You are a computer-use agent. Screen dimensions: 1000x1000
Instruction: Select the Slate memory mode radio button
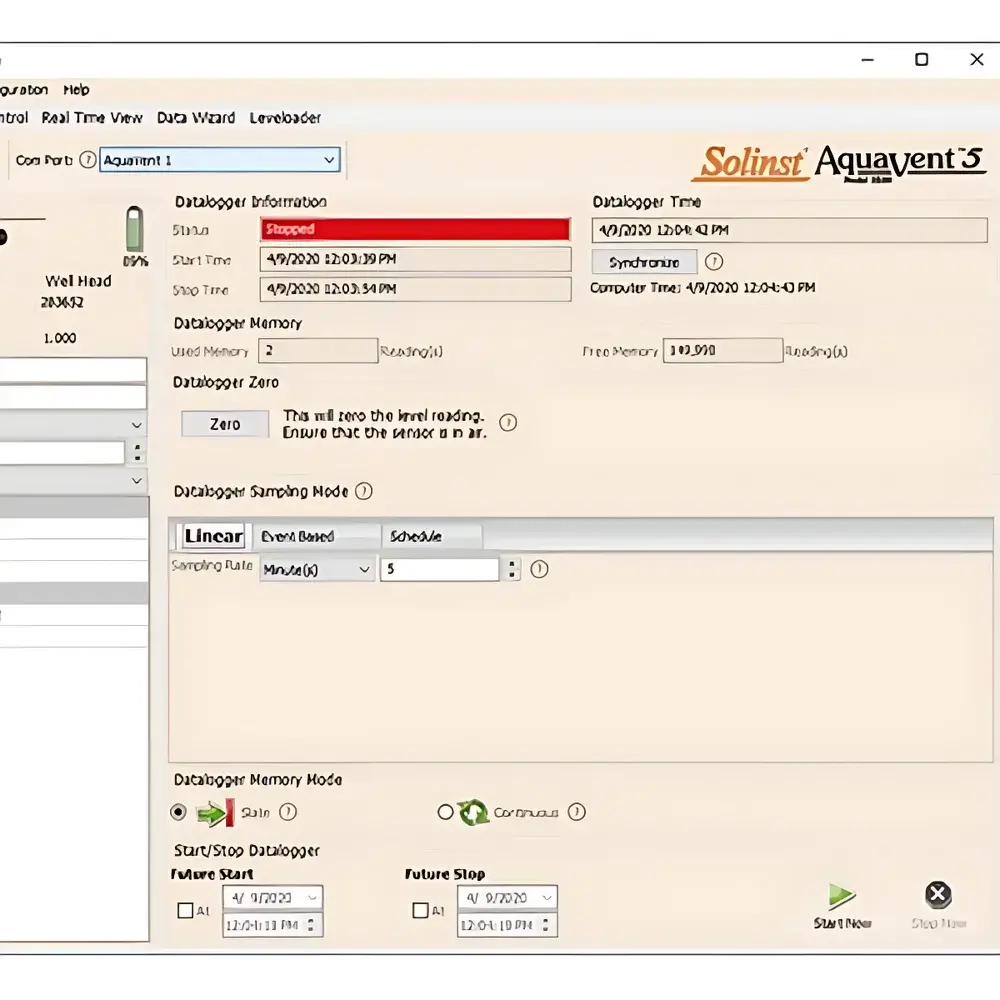pyautogui.click(x=179, y=813)
